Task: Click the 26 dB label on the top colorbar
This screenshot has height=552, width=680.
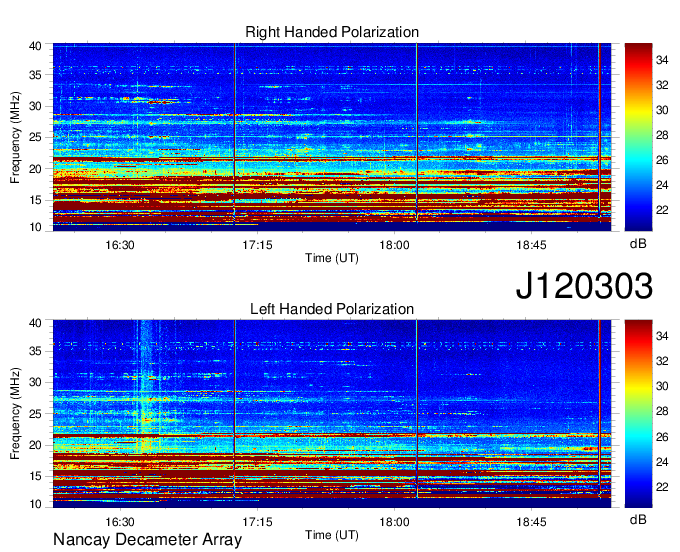Action: [662, 160]
